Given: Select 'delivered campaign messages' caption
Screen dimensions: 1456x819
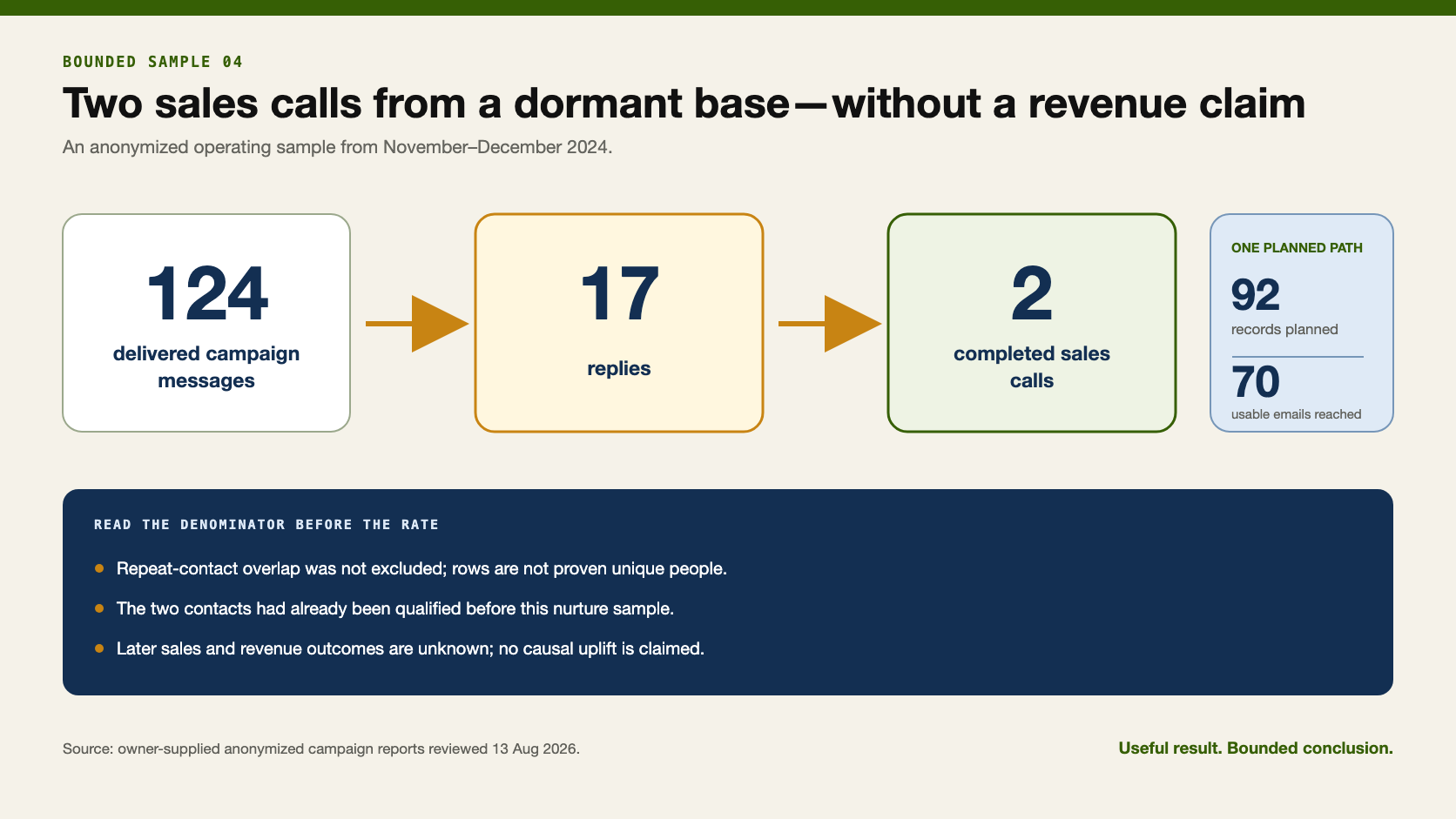Looking at the screenshot, I should tap(206, 367).
